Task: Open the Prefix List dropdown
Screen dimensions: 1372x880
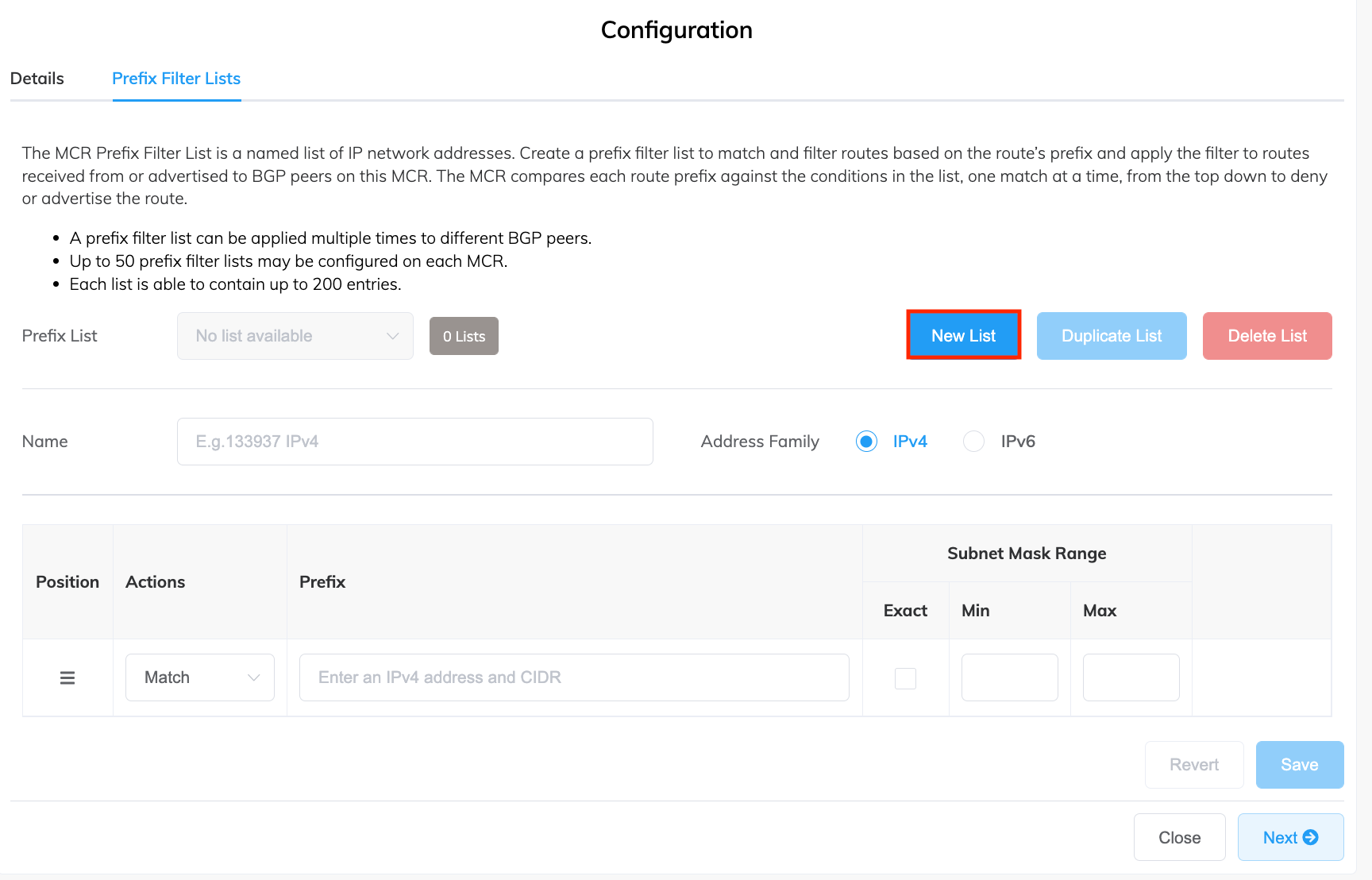Action: coord(295,336)
